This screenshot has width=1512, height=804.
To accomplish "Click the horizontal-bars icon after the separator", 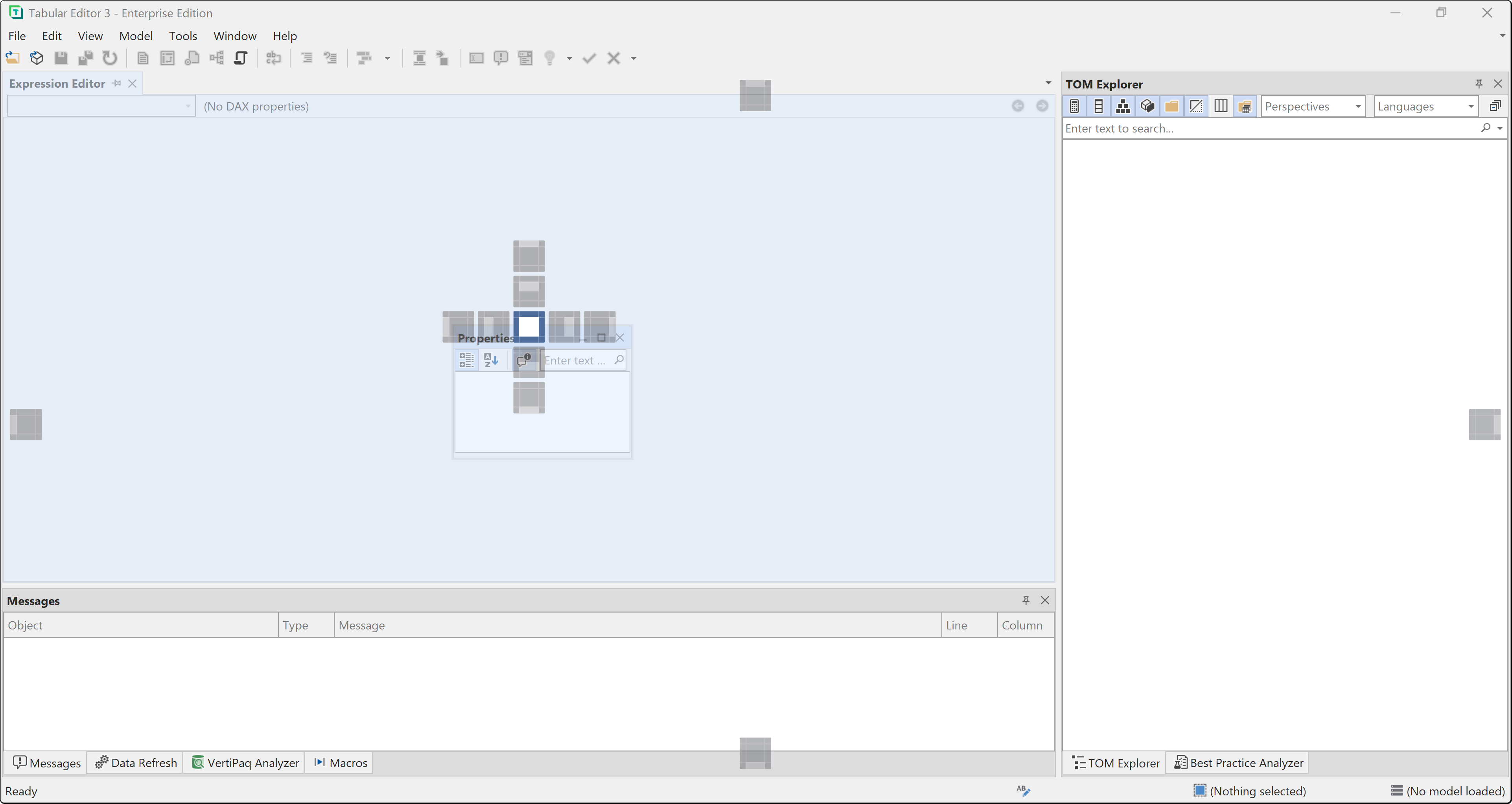I will (x=419, y=58).
